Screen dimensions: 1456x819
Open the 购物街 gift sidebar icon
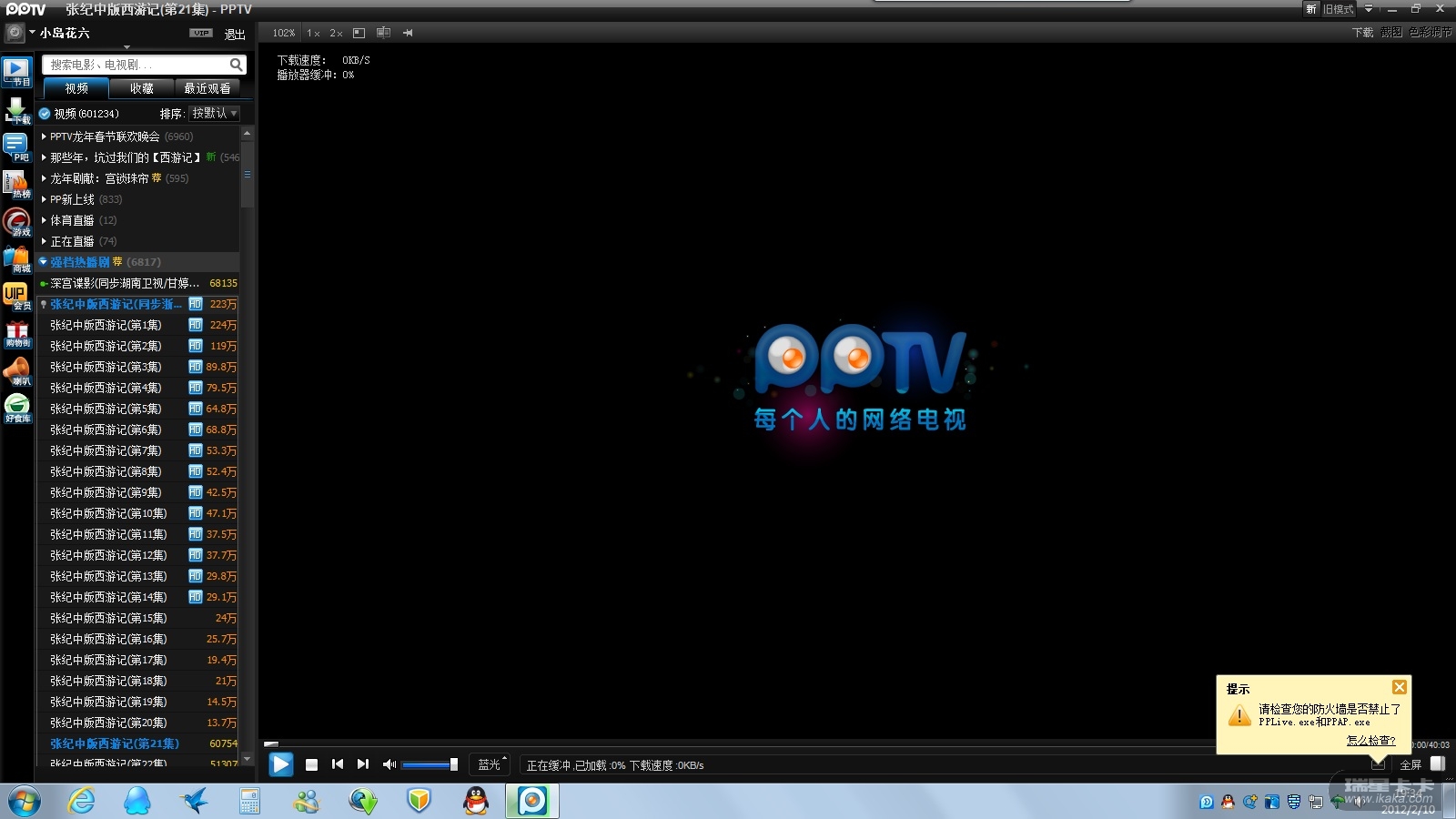(16, 334)
